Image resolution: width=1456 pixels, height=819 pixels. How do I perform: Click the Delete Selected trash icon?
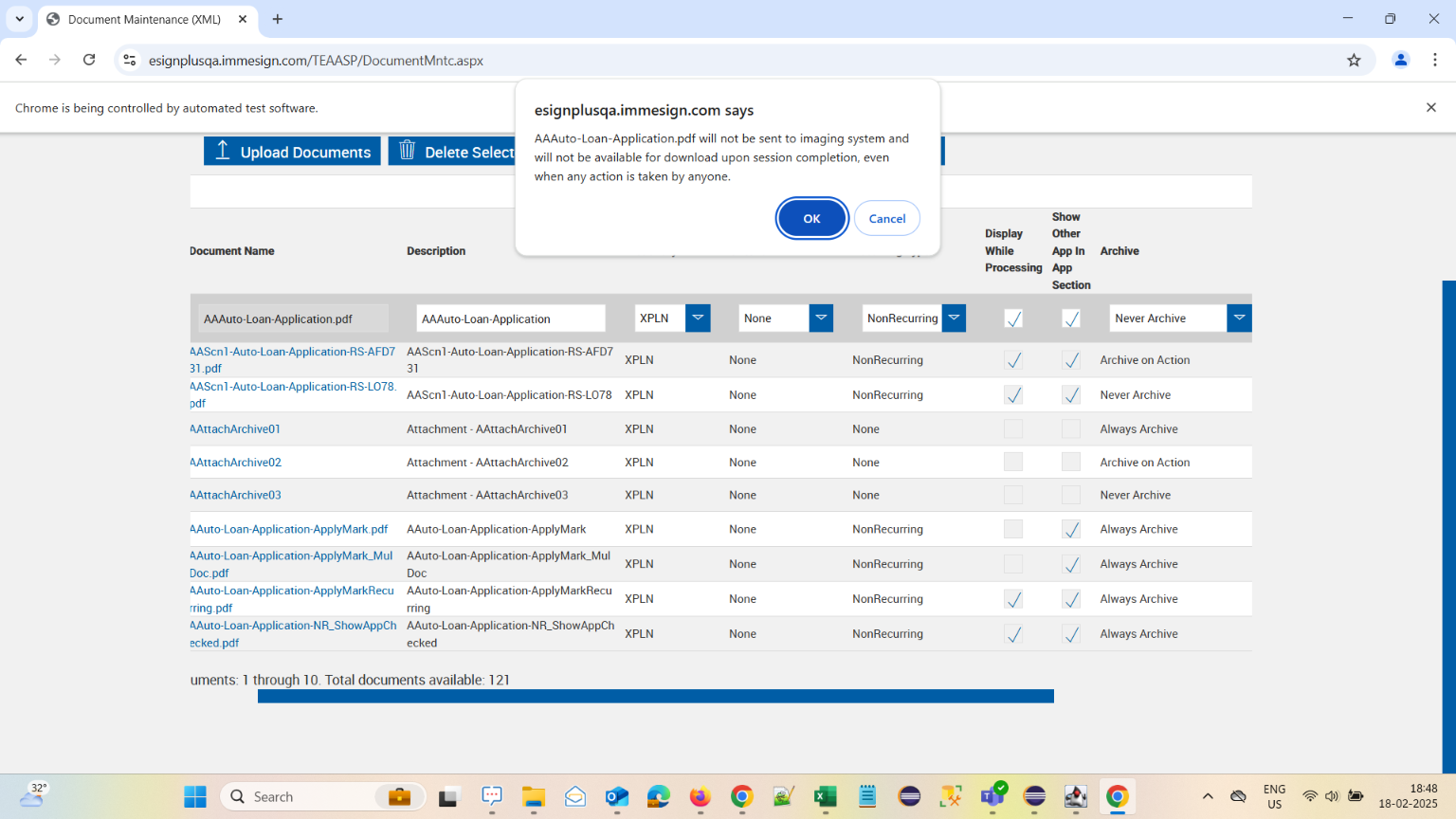407,151
